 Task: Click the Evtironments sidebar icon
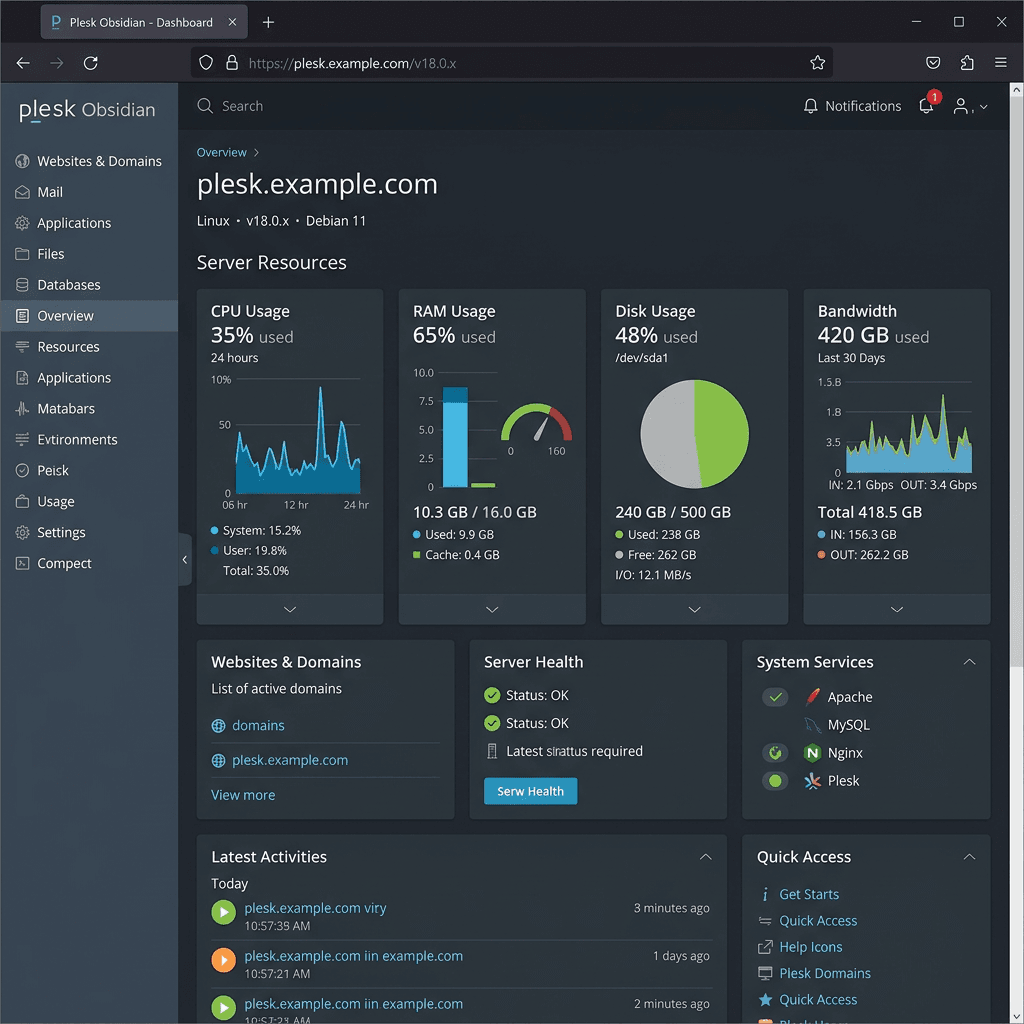[x=22, y=440]
